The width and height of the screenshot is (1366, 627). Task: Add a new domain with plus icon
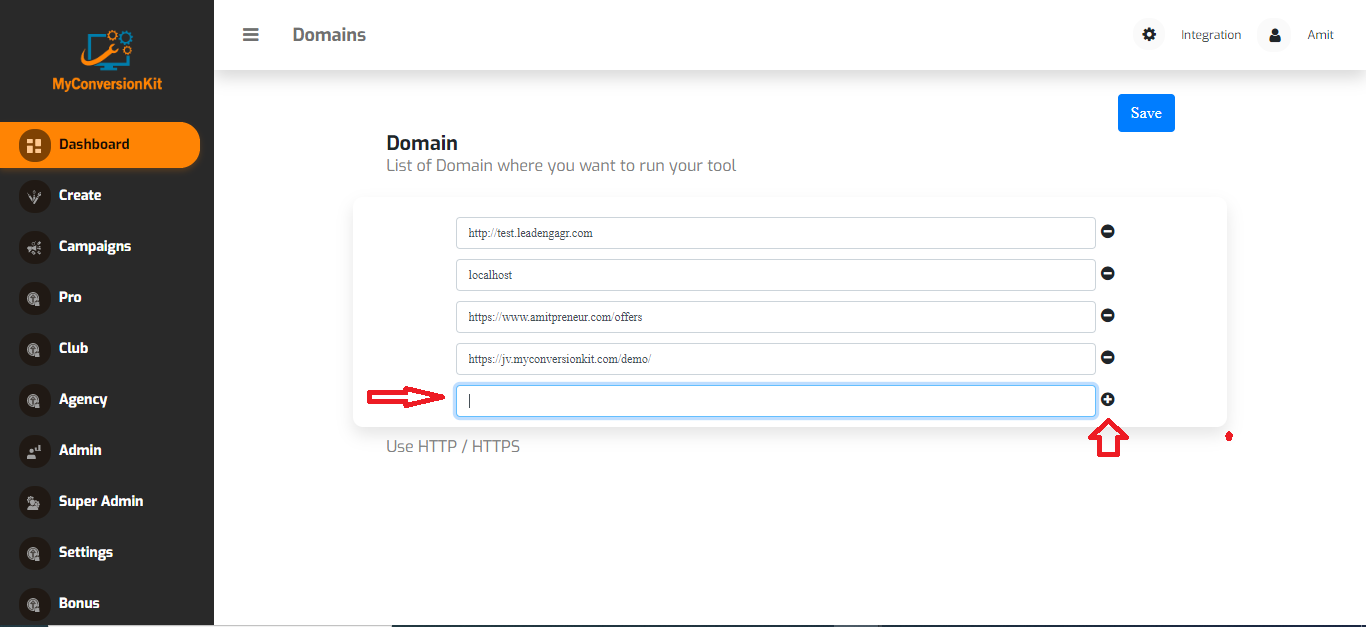1108,399
